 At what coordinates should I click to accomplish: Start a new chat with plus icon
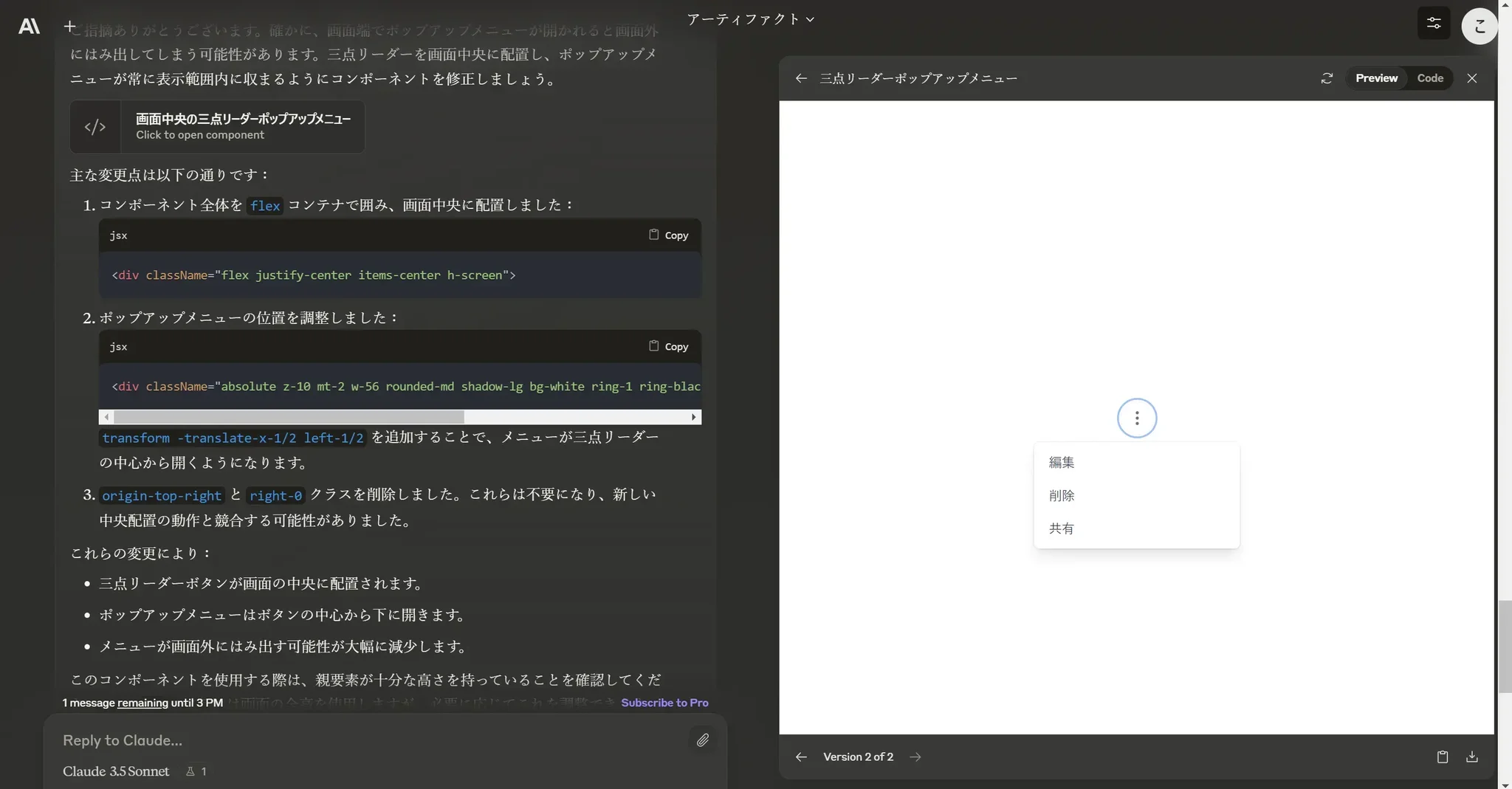pos(69,27)
